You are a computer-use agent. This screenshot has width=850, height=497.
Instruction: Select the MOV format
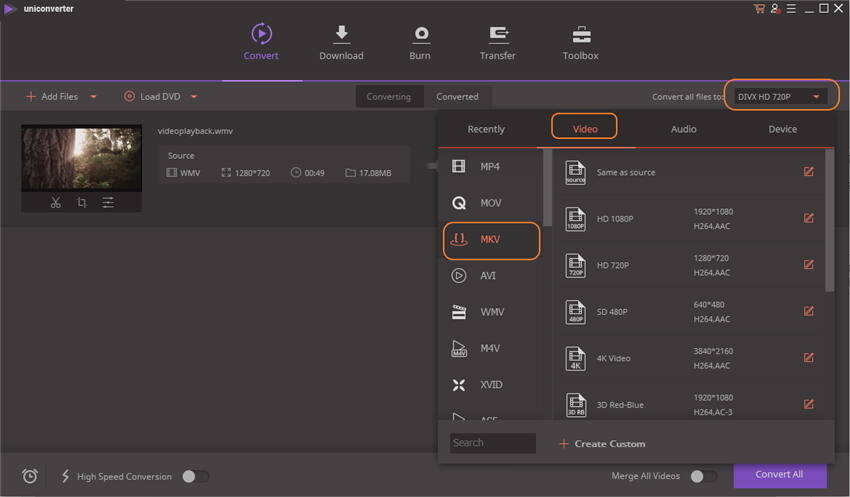[491, 203]
